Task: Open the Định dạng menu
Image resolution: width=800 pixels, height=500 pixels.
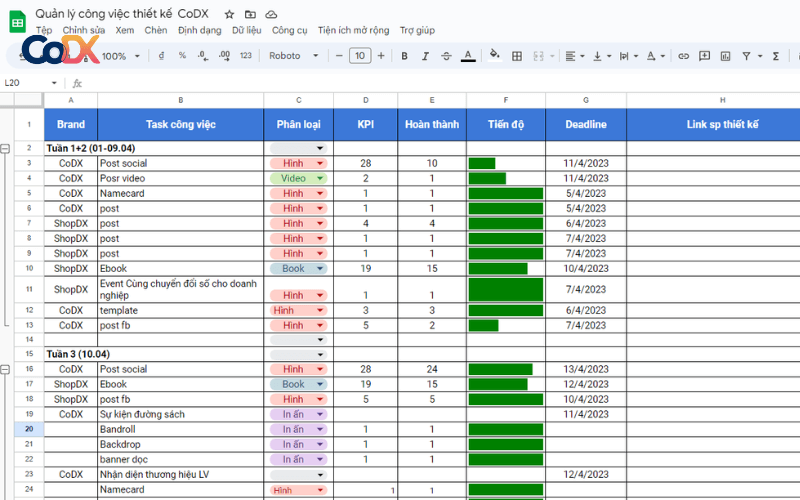Action: (x=199, y=30)
